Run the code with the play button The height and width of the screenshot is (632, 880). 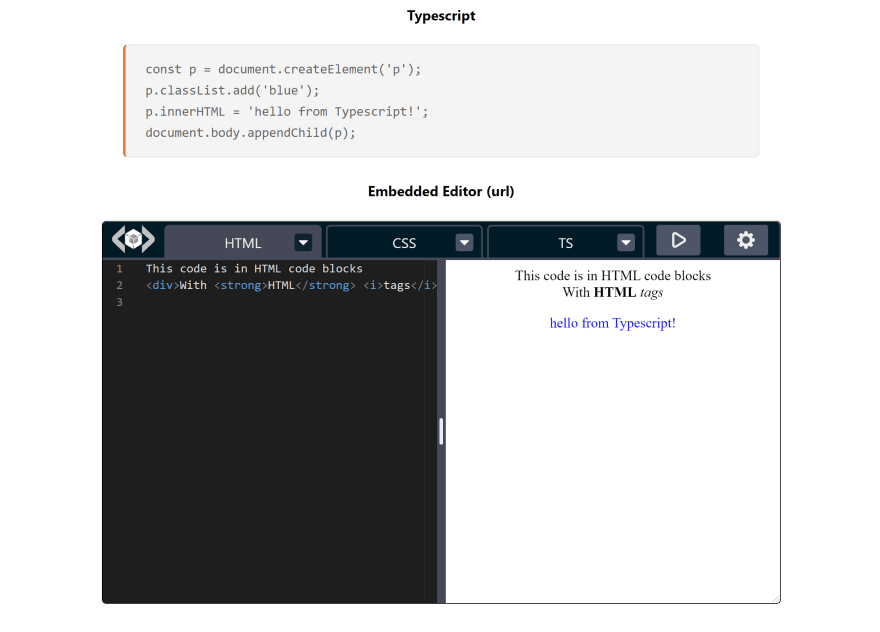tap(679, 240)
